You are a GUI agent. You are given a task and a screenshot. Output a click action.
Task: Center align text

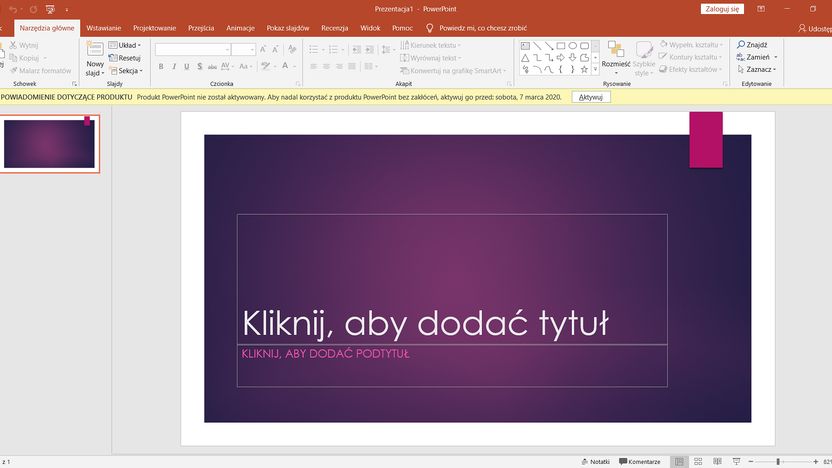pyautogui.click(x=326, y=66)
